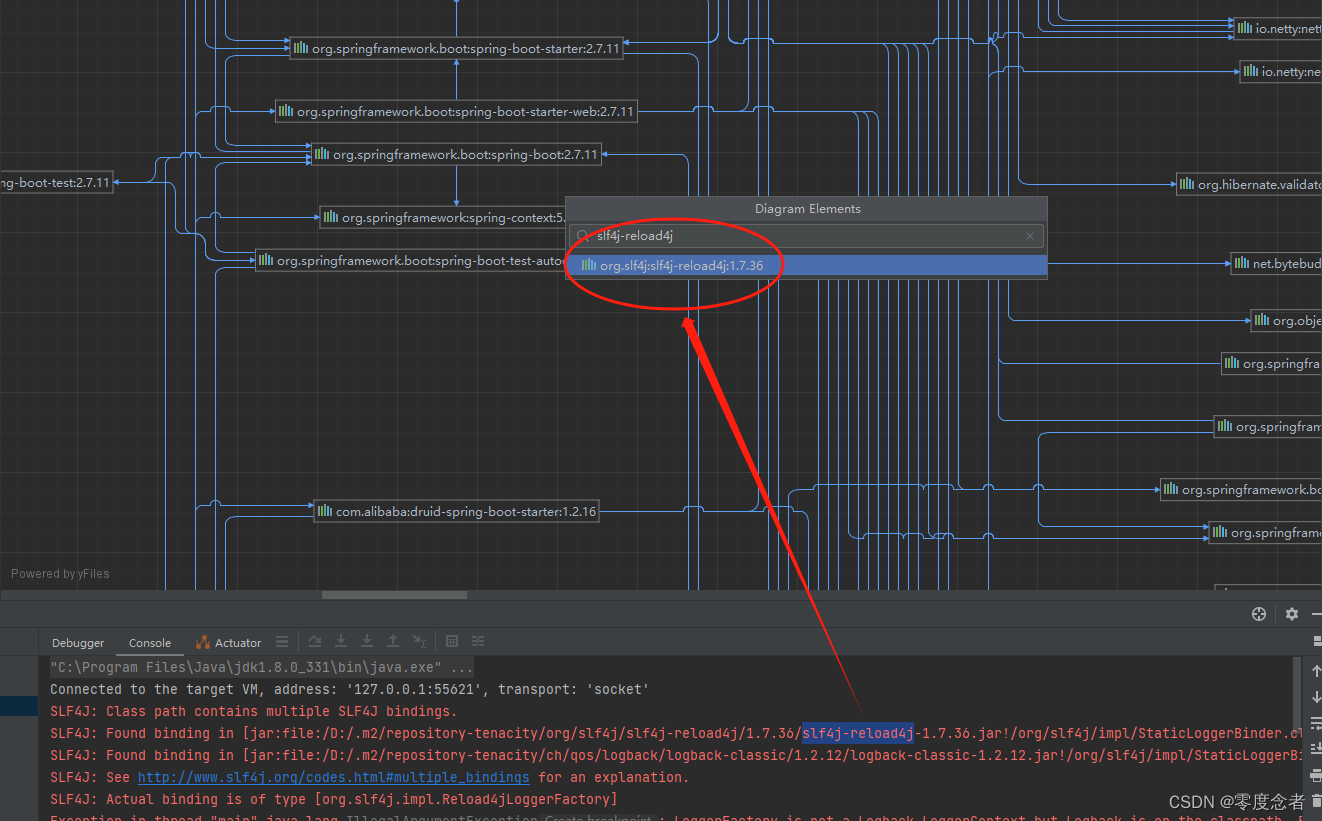The image size is (1322, 821).
Task: Clear console with the trash icon
Action: coord(1316,800)
